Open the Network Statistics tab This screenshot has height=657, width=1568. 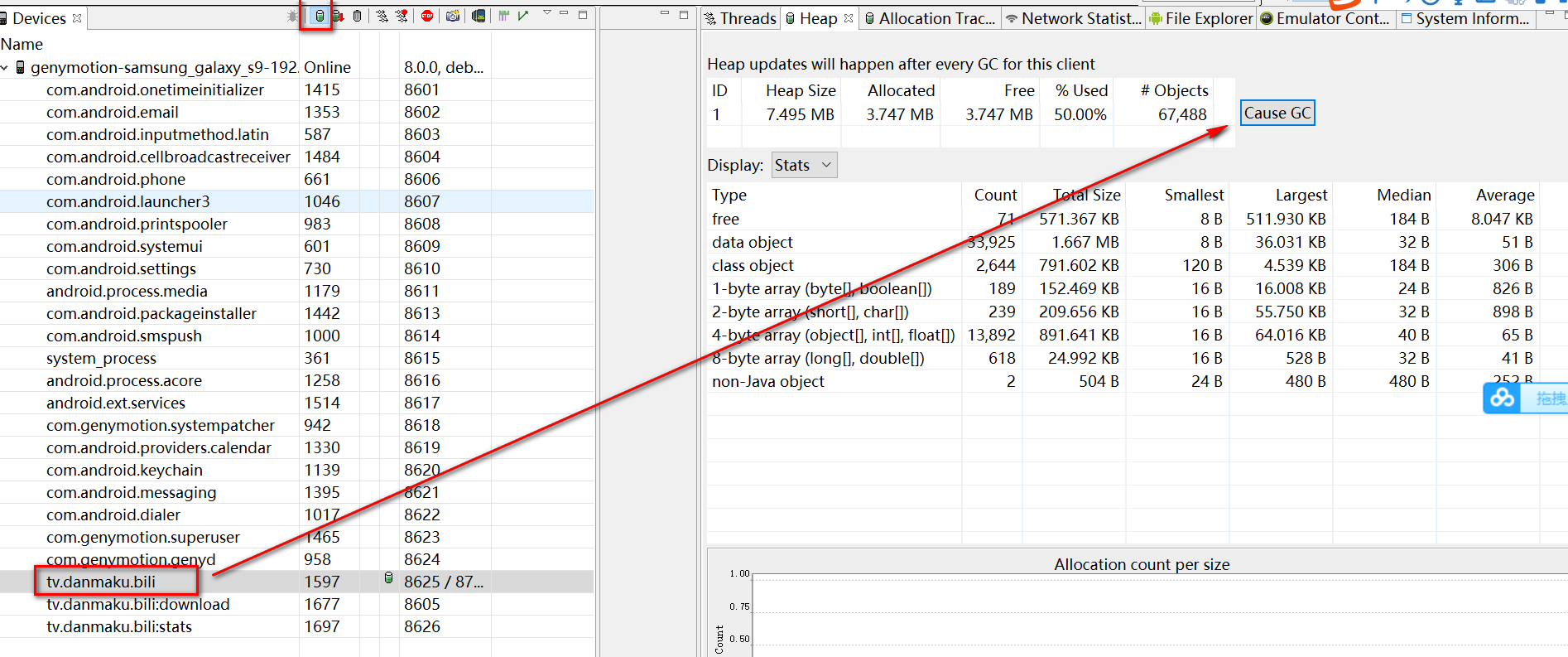[x=1074, y=18]
